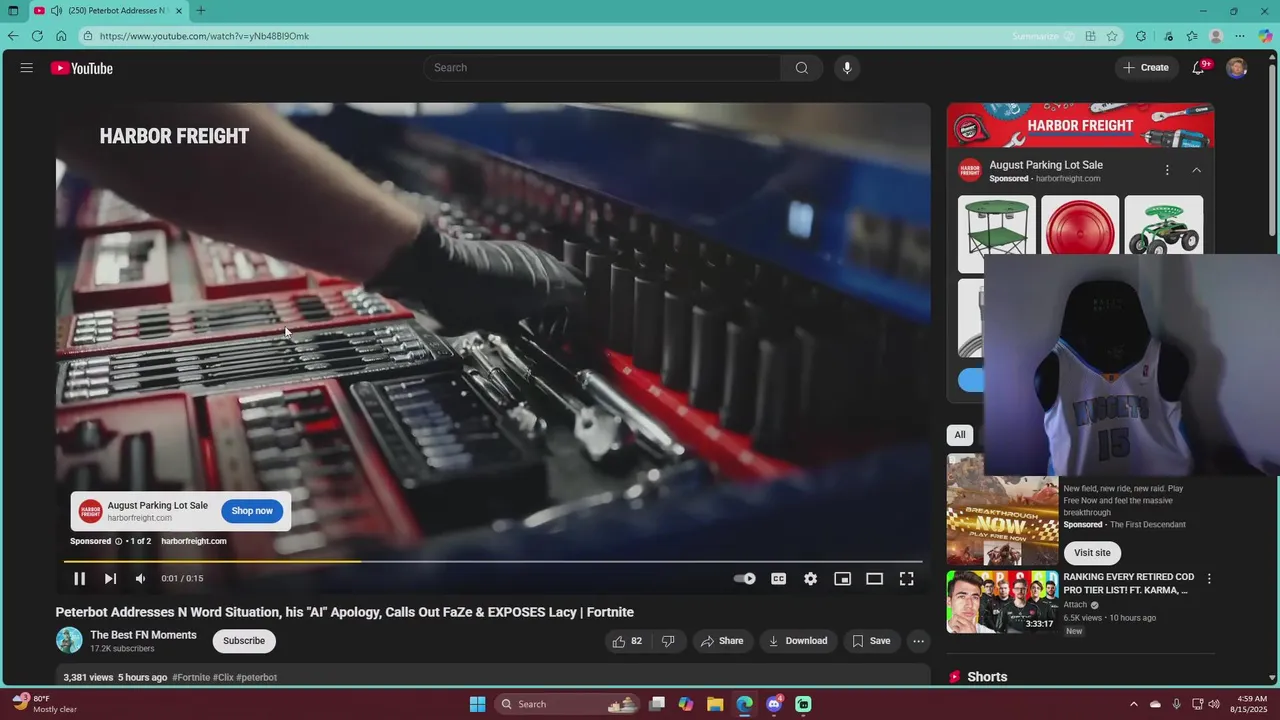Skip to next video

(110, 579)
